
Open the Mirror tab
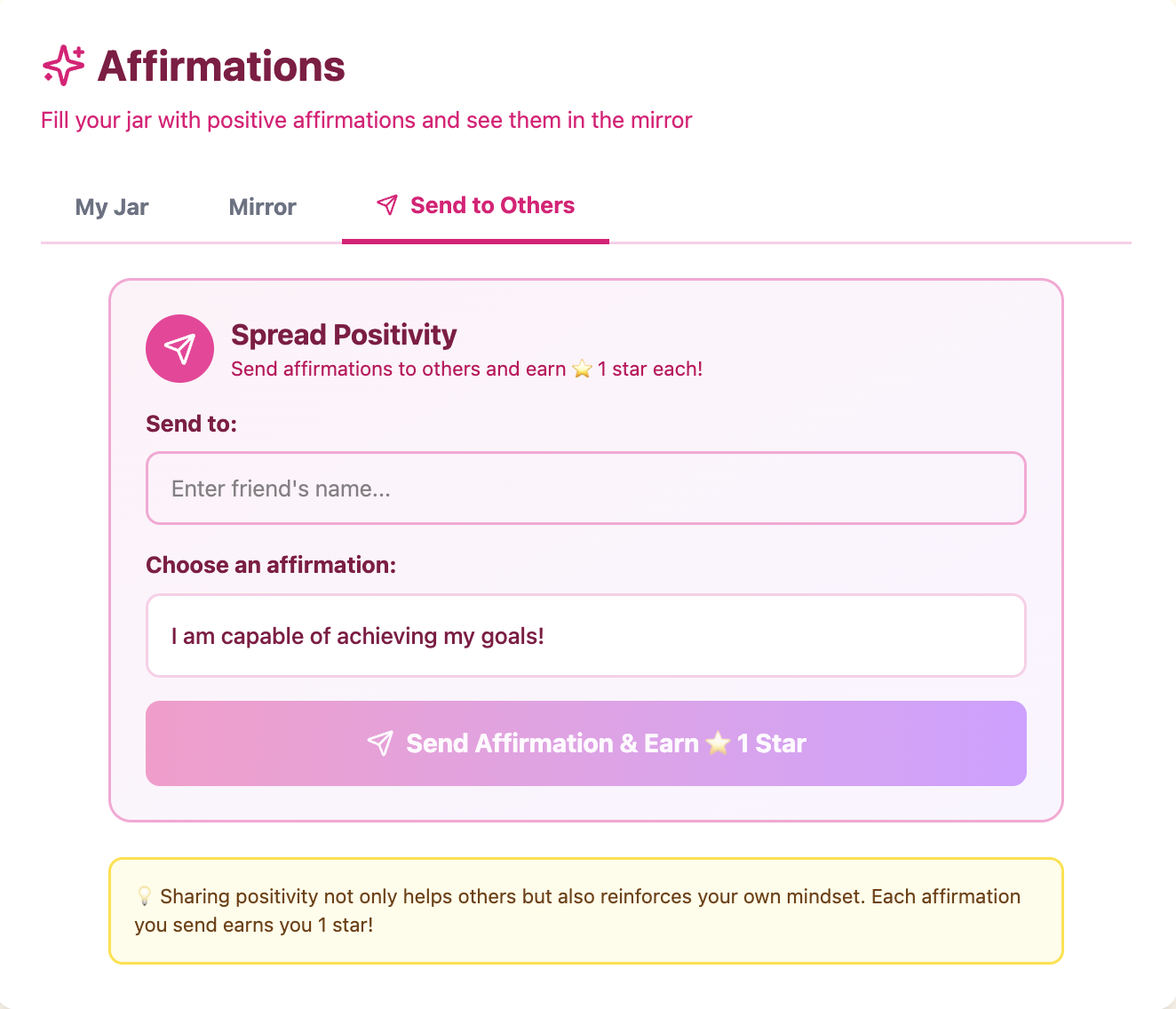pos(262,207)
